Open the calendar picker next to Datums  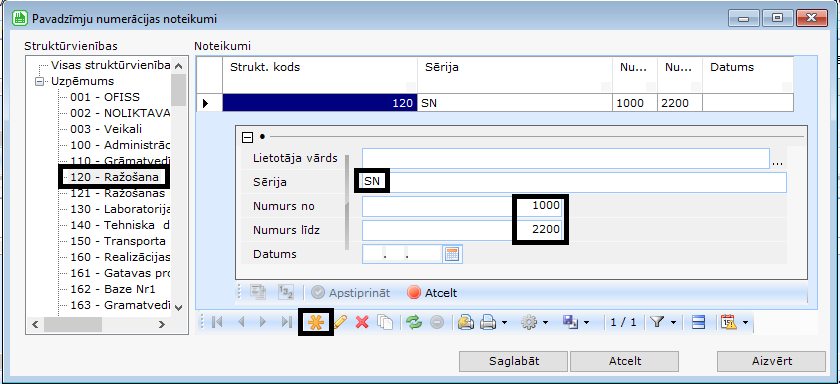pyautogui.click(x=453, y=254)
